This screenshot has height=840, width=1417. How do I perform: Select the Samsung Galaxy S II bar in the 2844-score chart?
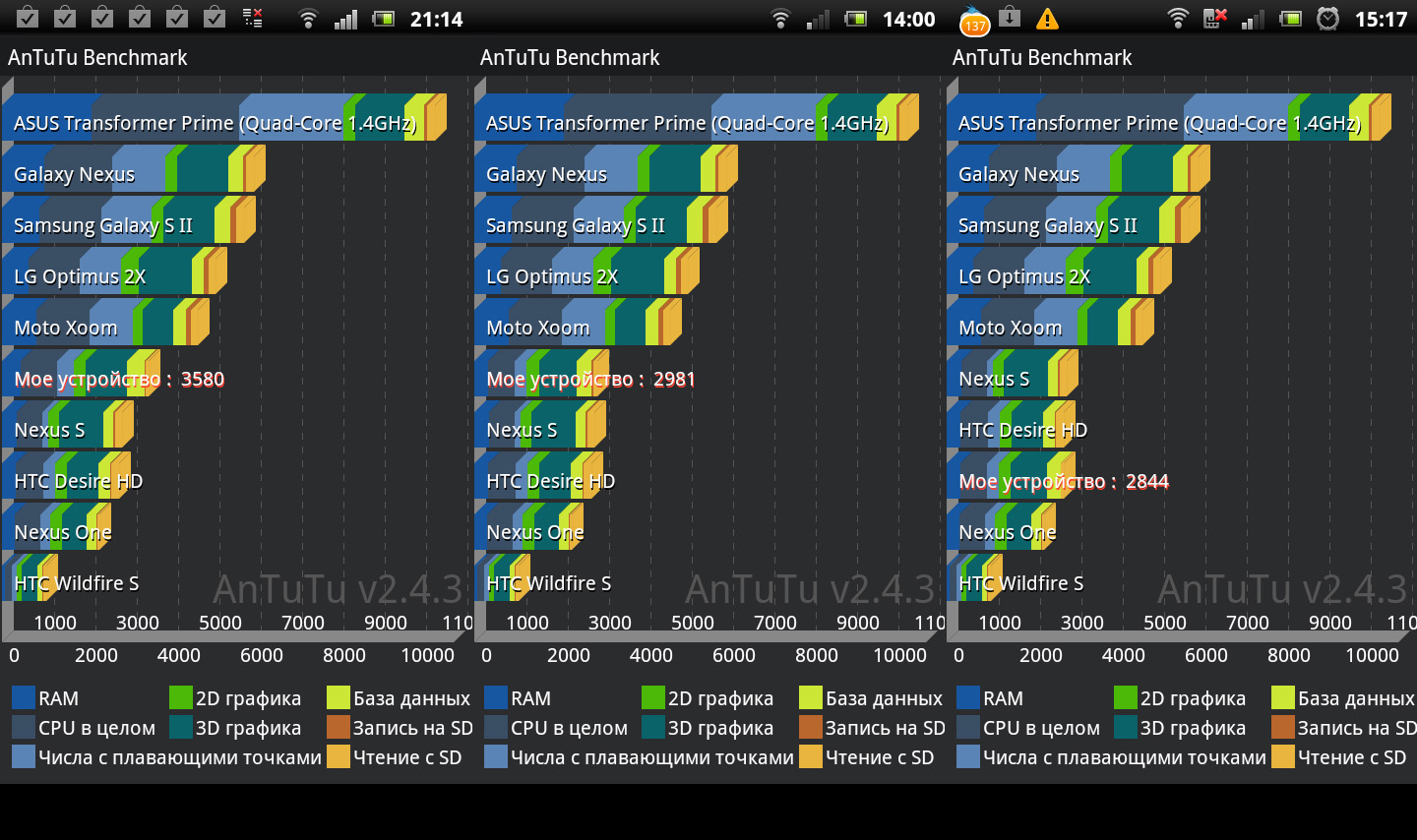point(1074,220)
